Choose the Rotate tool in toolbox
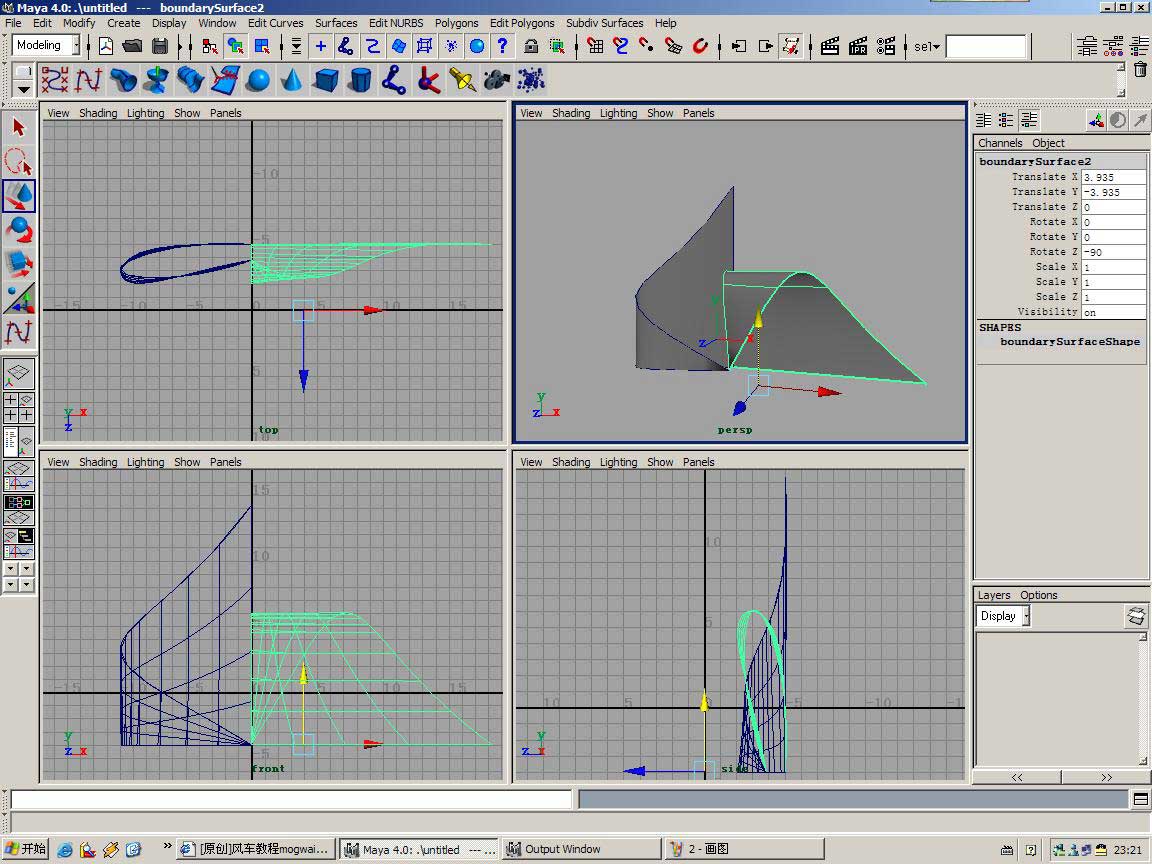Screen dimensions: 1152x864 coord(19,230)
